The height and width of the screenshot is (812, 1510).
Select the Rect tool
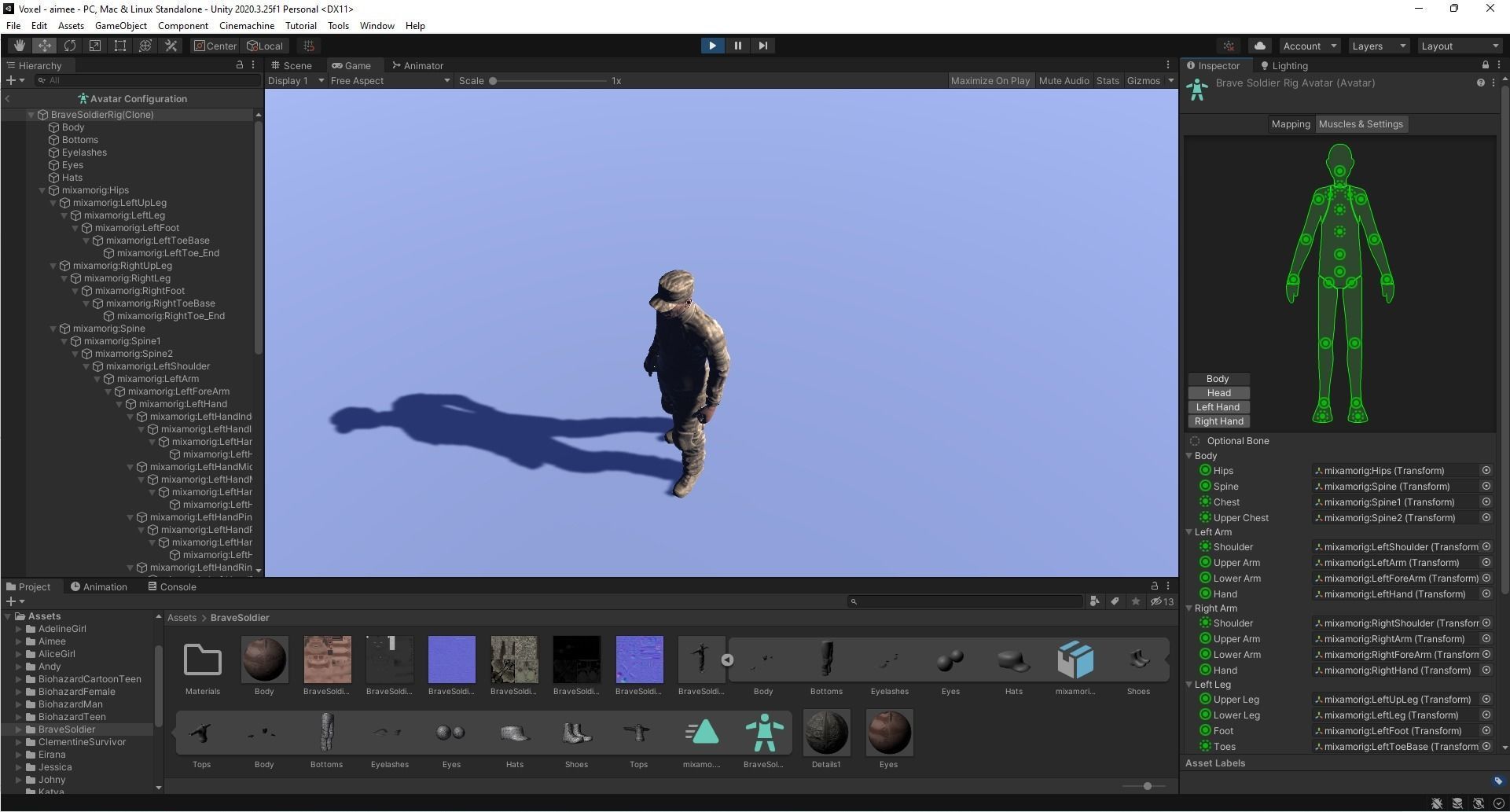coord(119,46)
